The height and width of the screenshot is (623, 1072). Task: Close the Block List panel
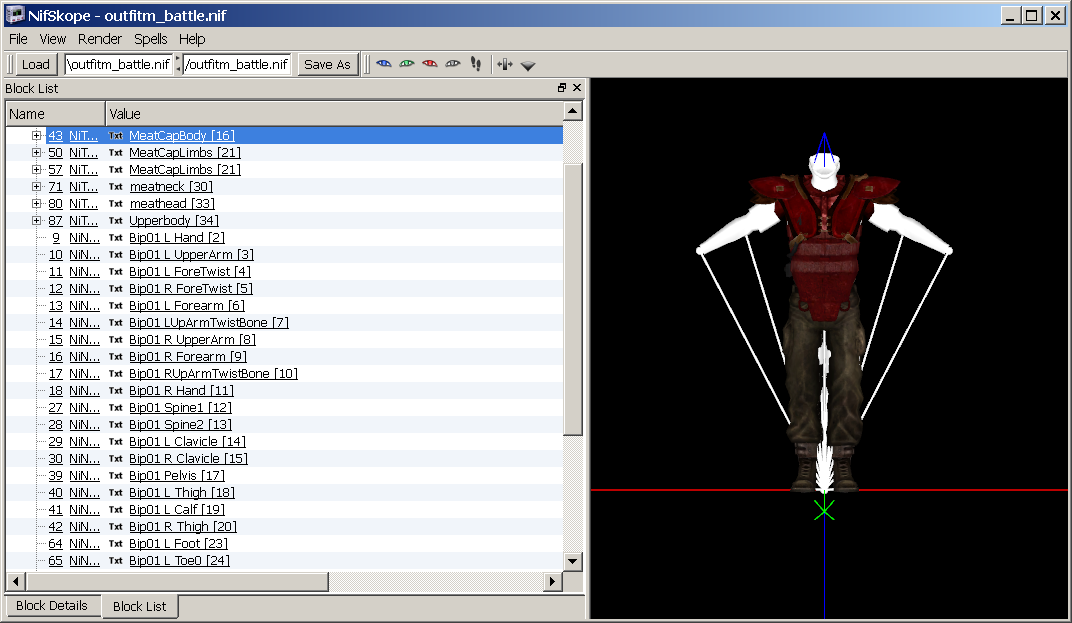(x=577, y=88)
